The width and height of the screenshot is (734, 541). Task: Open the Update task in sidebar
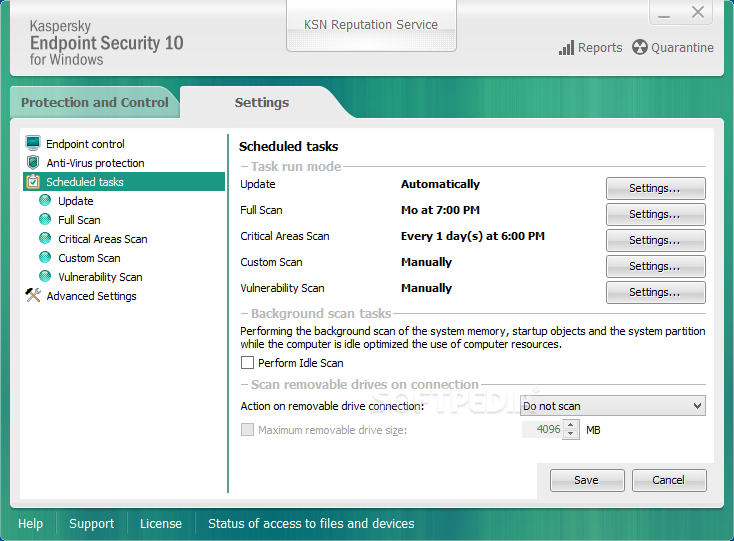[x=76, y=201]
